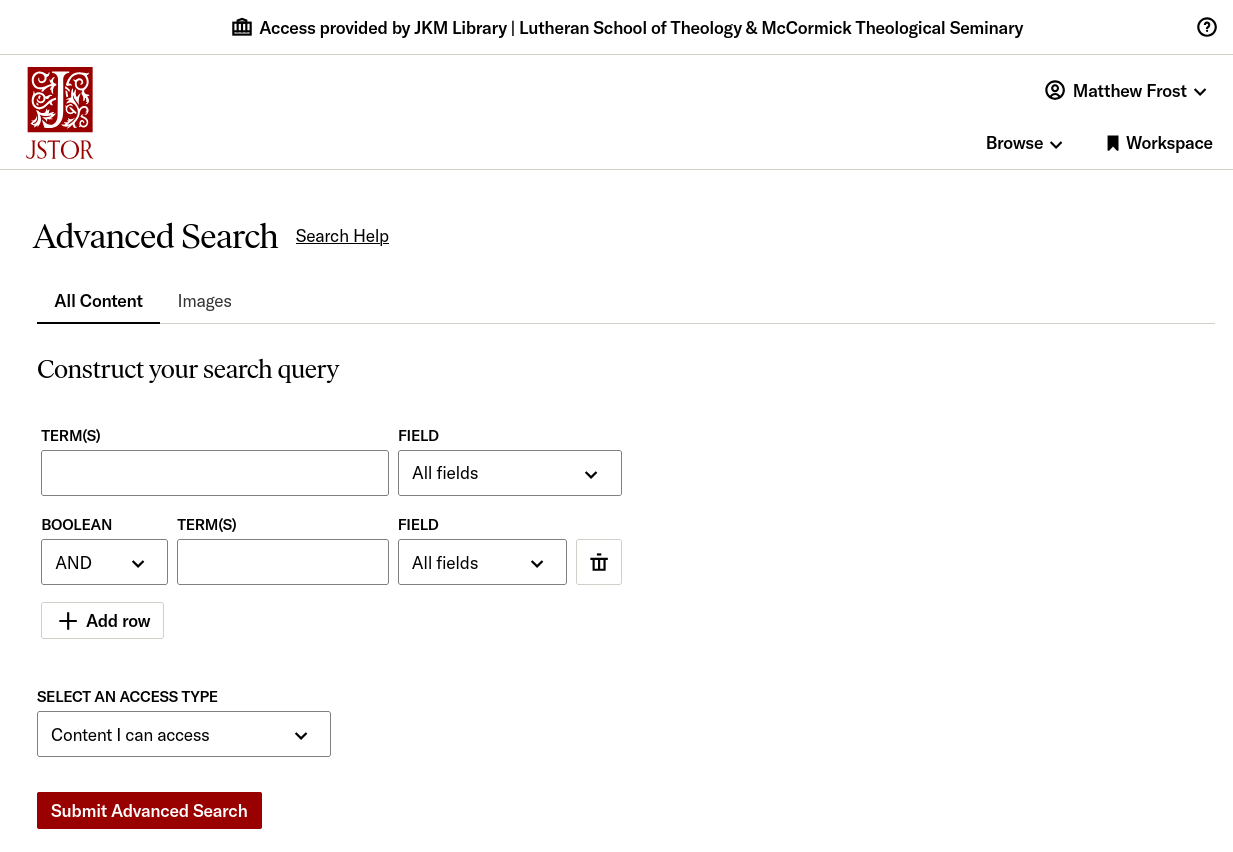Click the plus icon on Add row
Viewport: 1233px width, 852px height.
tap(67, 620)
